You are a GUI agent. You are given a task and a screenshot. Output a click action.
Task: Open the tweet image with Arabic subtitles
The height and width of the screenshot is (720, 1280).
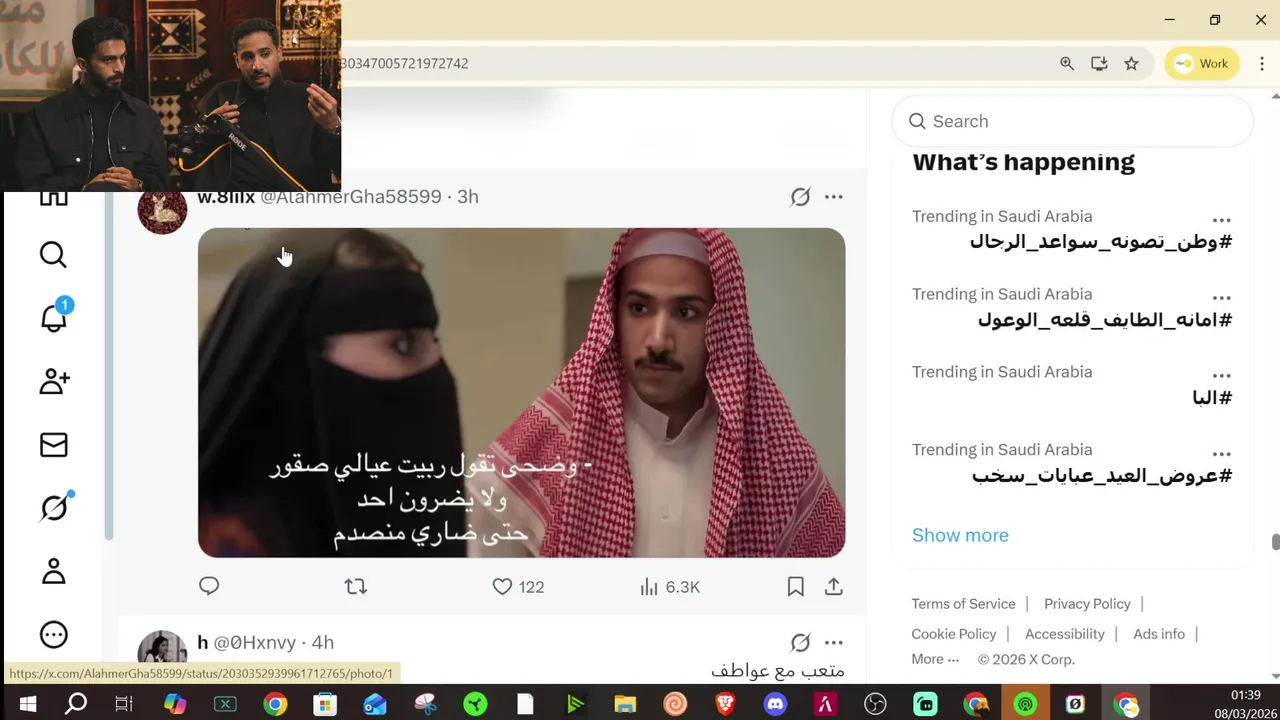click(521, 392)
